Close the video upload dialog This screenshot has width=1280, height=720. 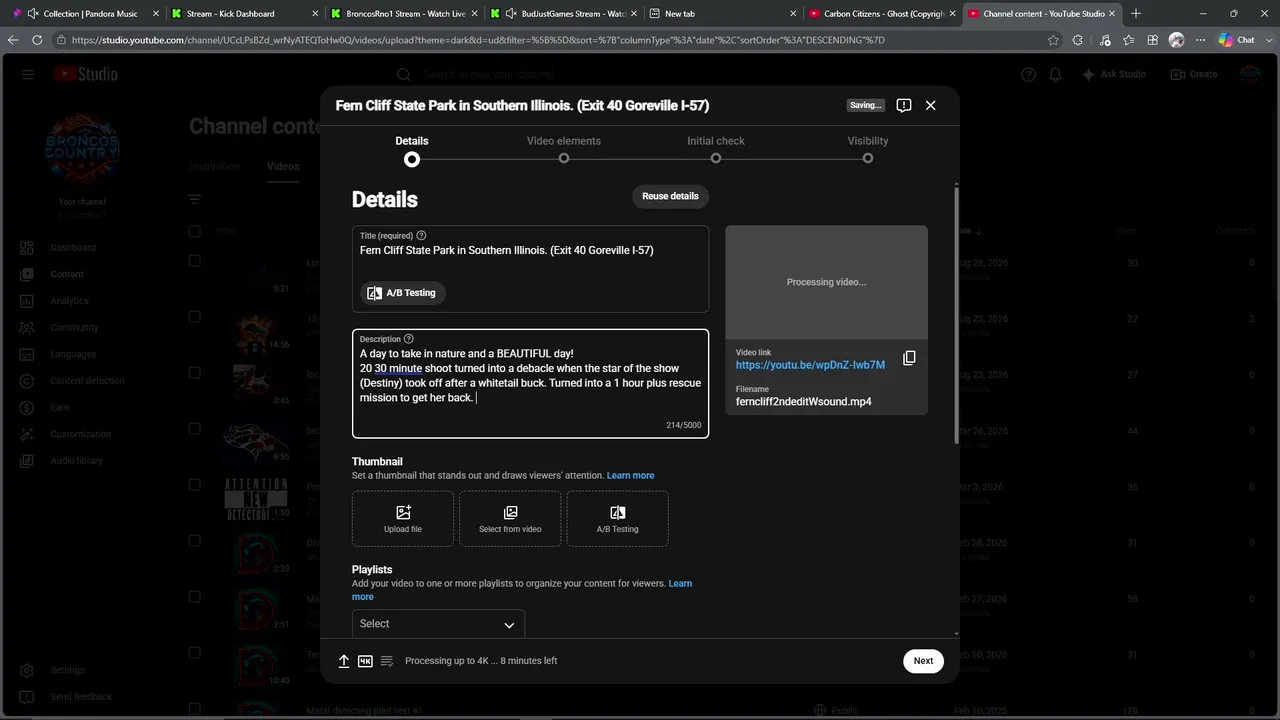(x=930, y=105)
